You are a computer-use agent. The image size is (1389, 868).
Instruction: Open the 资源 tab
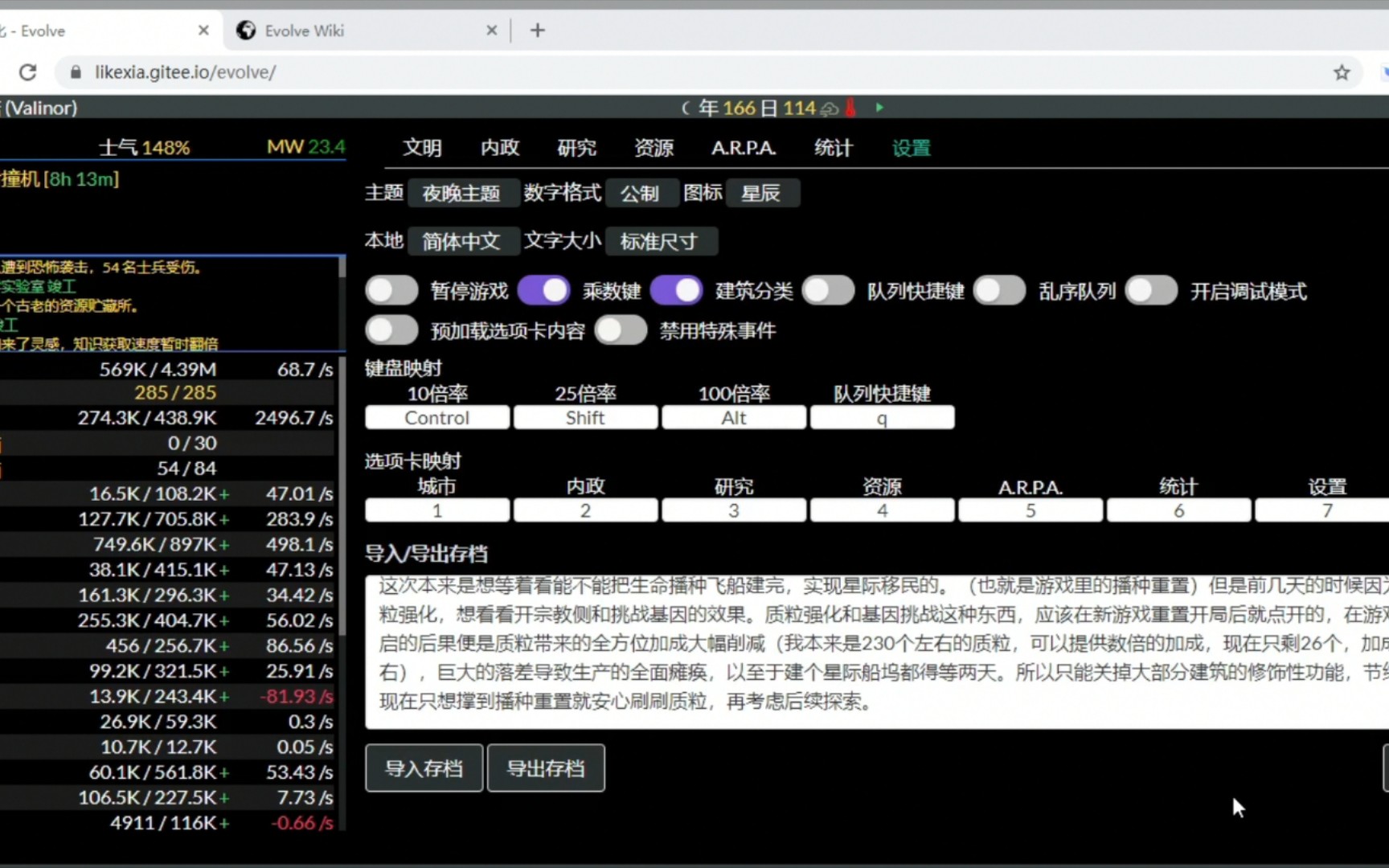click(x=654, y=148)
